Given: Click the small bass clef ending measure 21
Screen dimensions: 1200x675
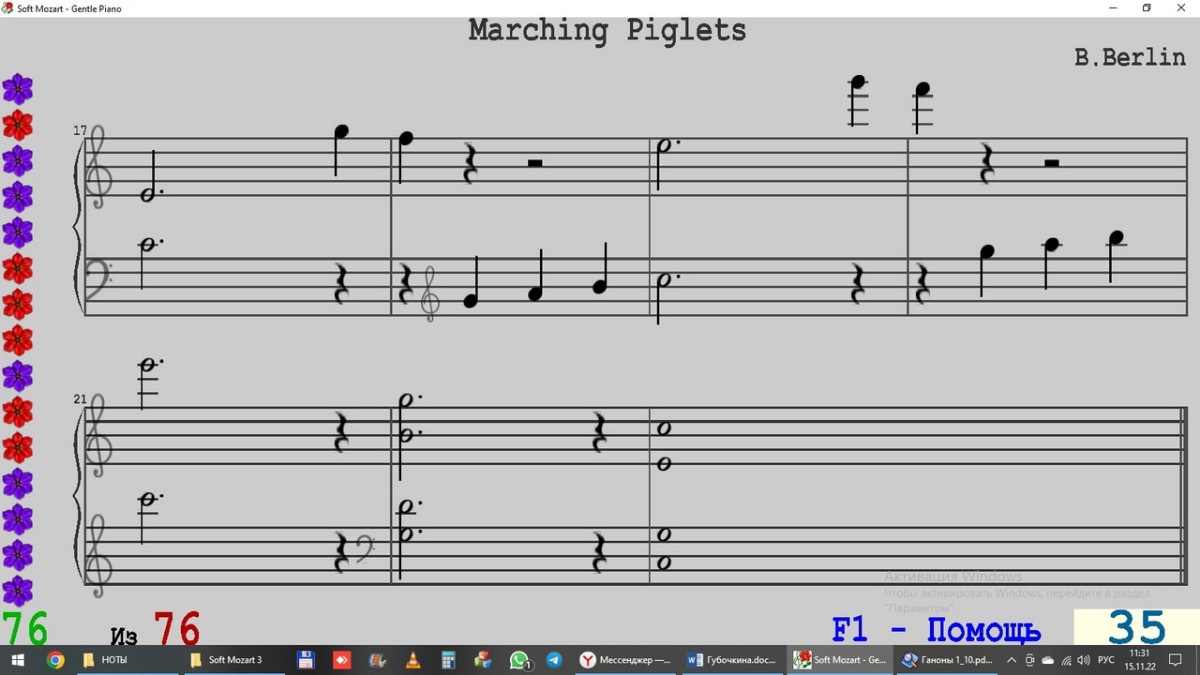Looking at the screenshot, I should pyautogui.click(x=364, y=547).
